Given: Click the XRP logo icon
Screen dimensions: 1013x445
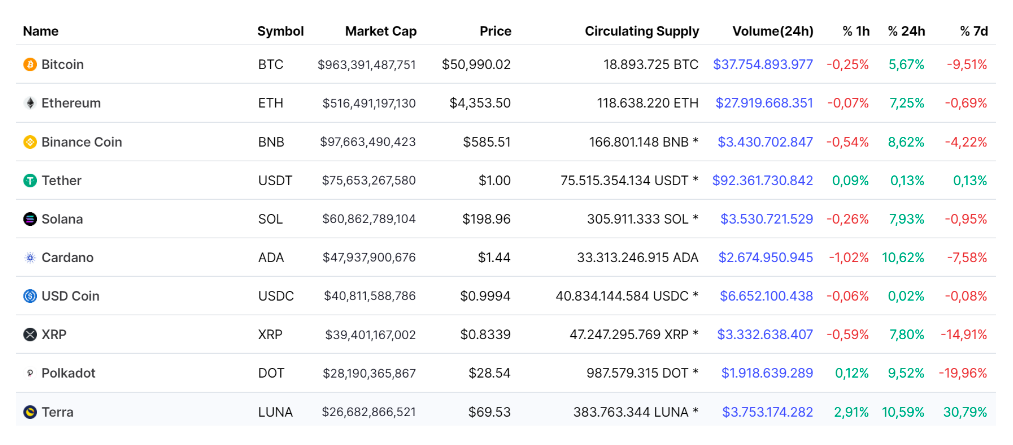Looking at the screenshot, I should pyautogui.click(x=30, y=335).
